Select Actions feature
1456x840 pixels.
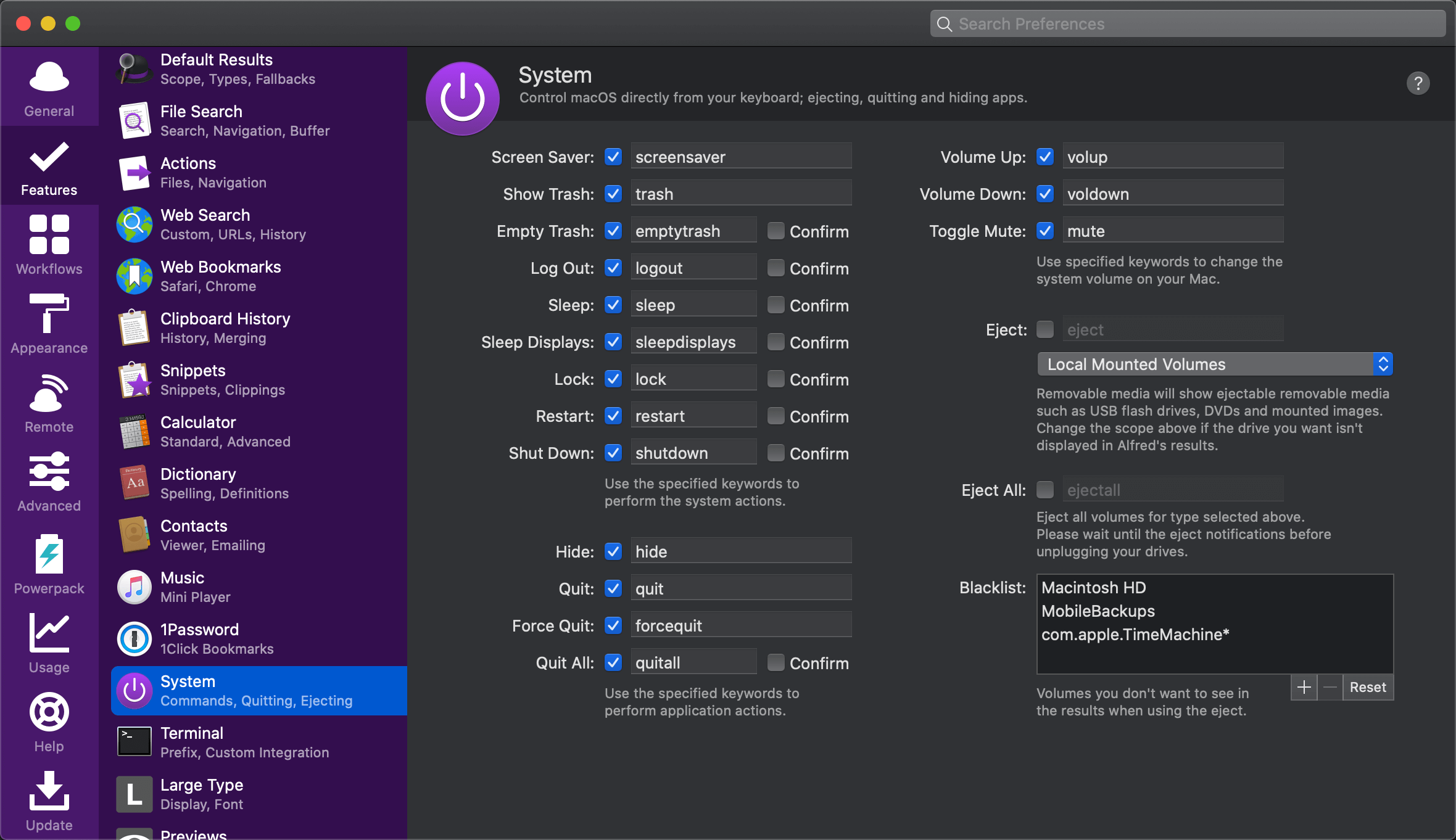259,173
